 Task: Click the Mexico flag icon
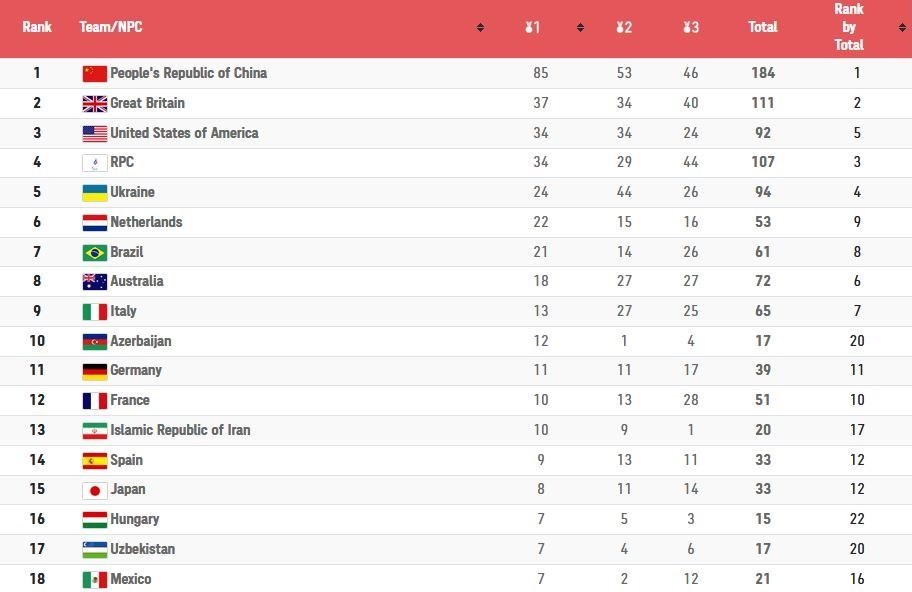tap(94, 579)
